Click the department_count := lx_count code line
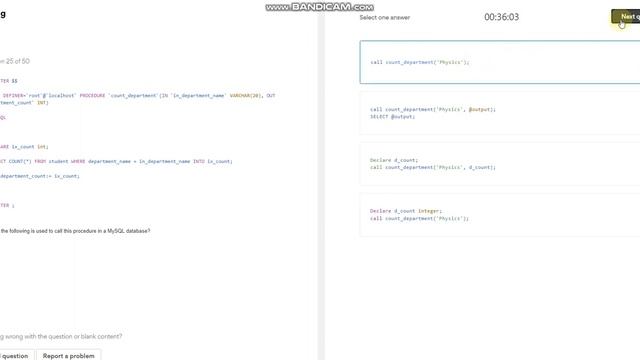The width and height of the screenshot is (640, 360). [x=40, y=176]
